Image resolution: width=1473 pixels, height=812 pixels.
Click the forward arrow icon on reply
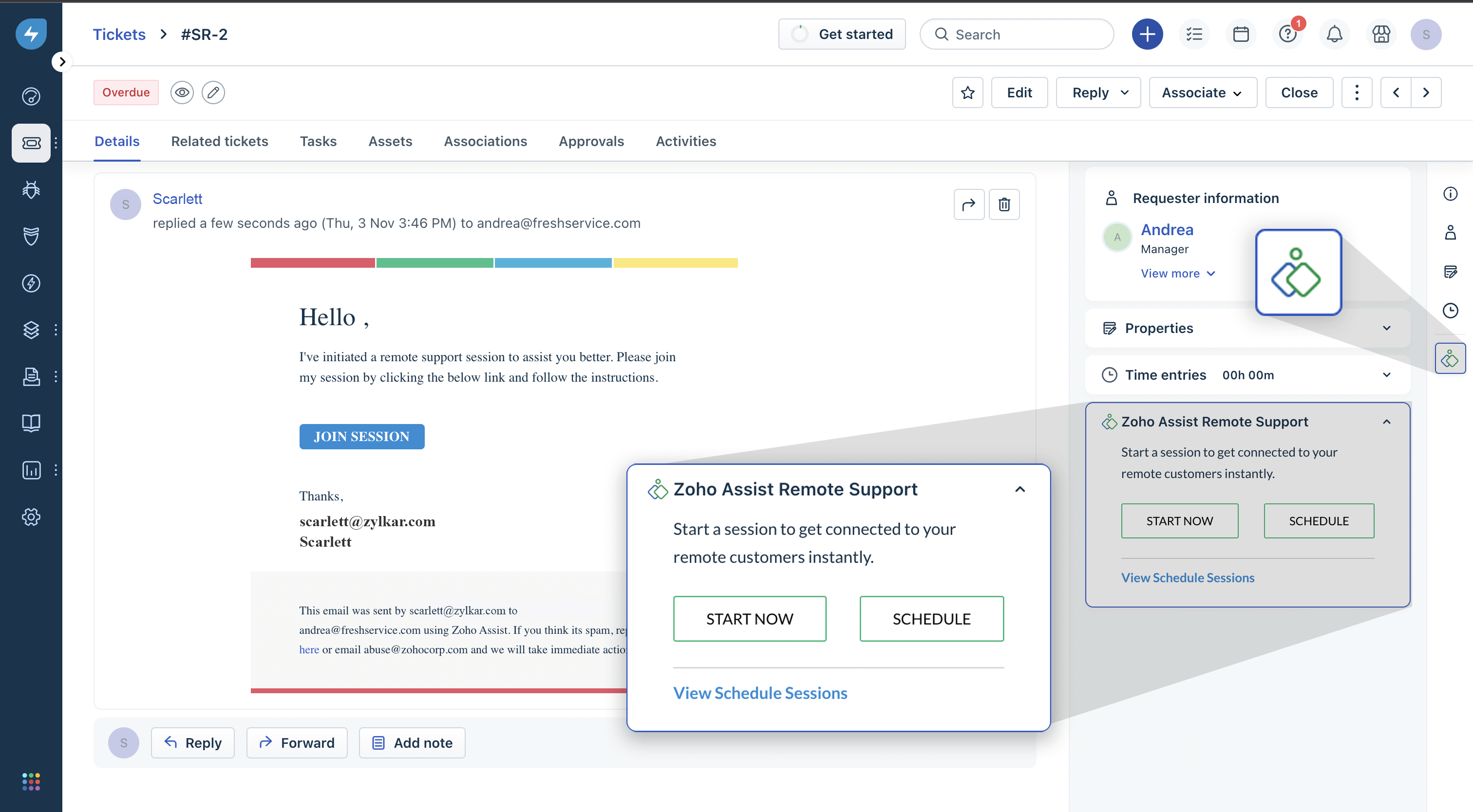(x=969, y=204)
